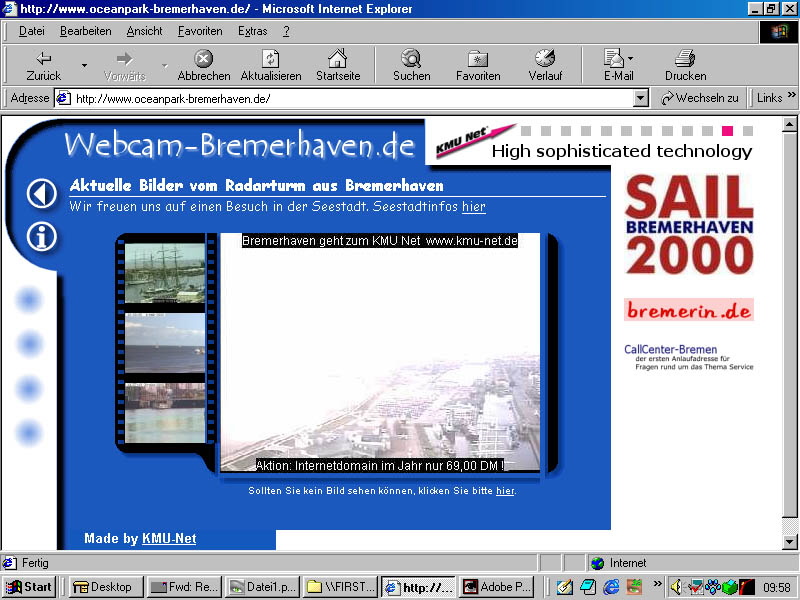Expand the address bar dropdown list

pos(640,98)
